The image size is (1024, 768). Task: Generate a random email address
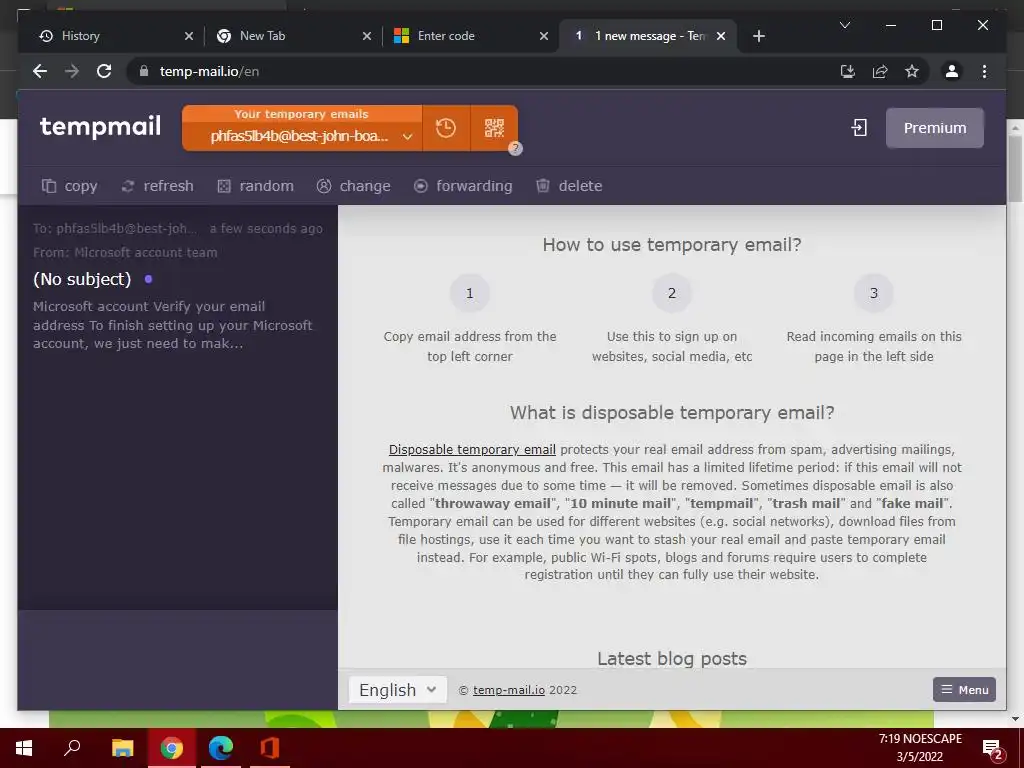pyautogui.click(x=255, y=186)
